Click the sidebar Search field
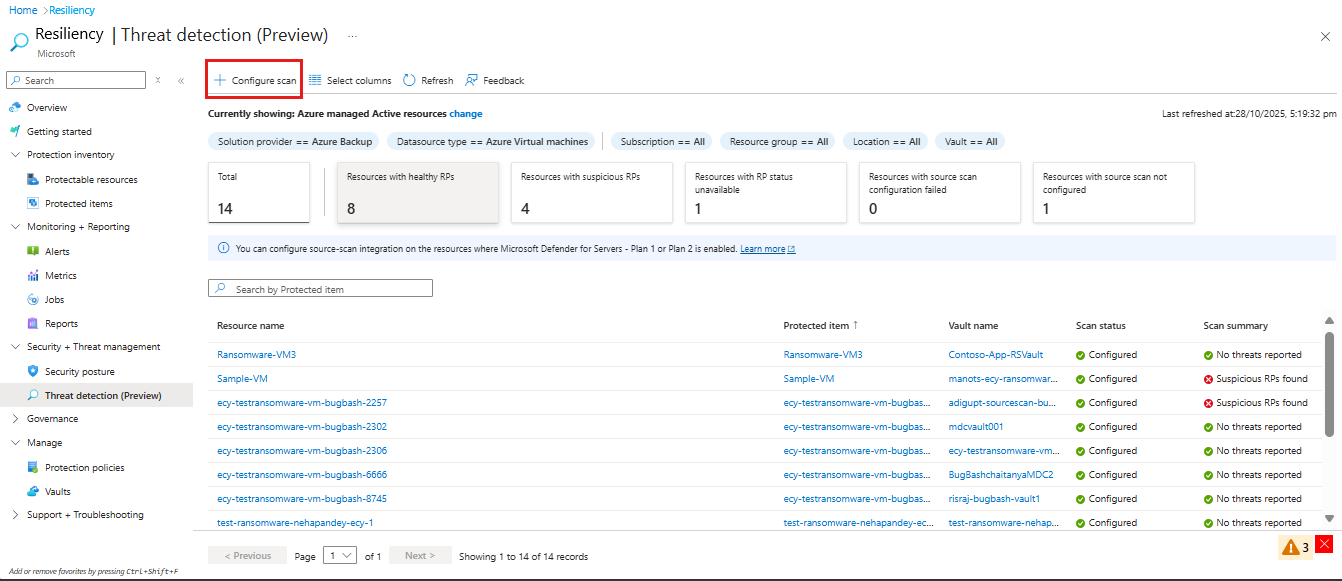The image size is (1342, 581). pos(76,80)
